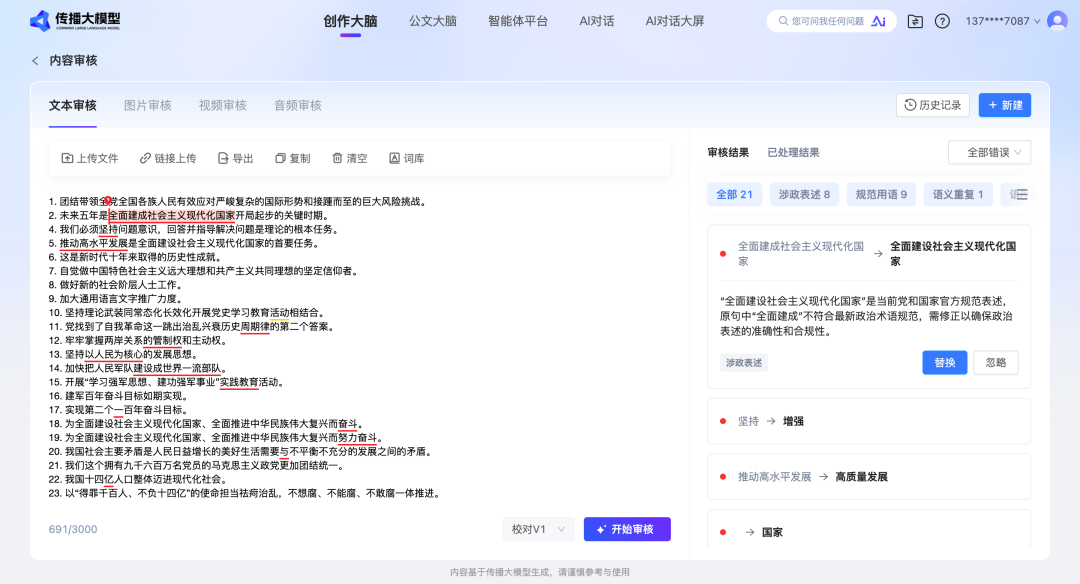Open the 公文大脑 menu item

coord(432,20)
